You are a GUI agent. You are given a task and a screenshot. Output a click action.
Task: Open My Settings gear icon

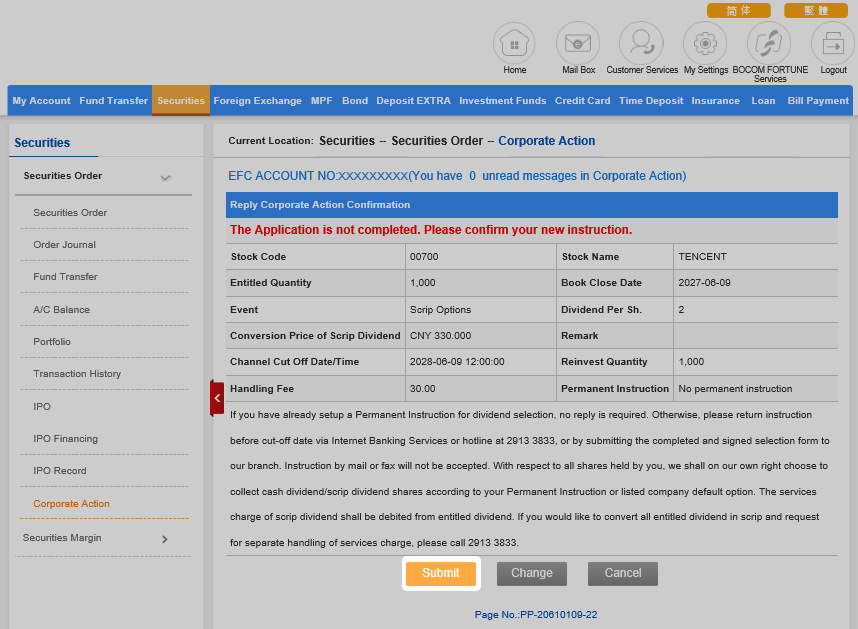705,44
